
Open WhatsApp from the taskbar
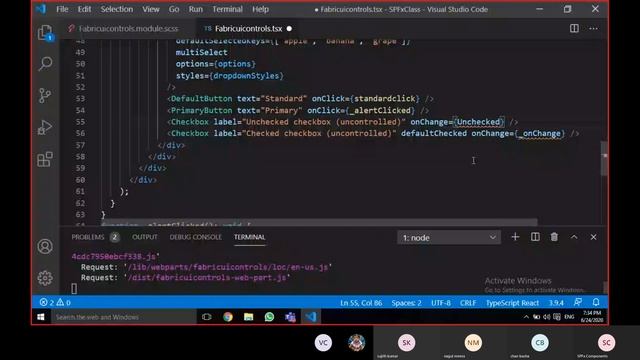[269, 317]
